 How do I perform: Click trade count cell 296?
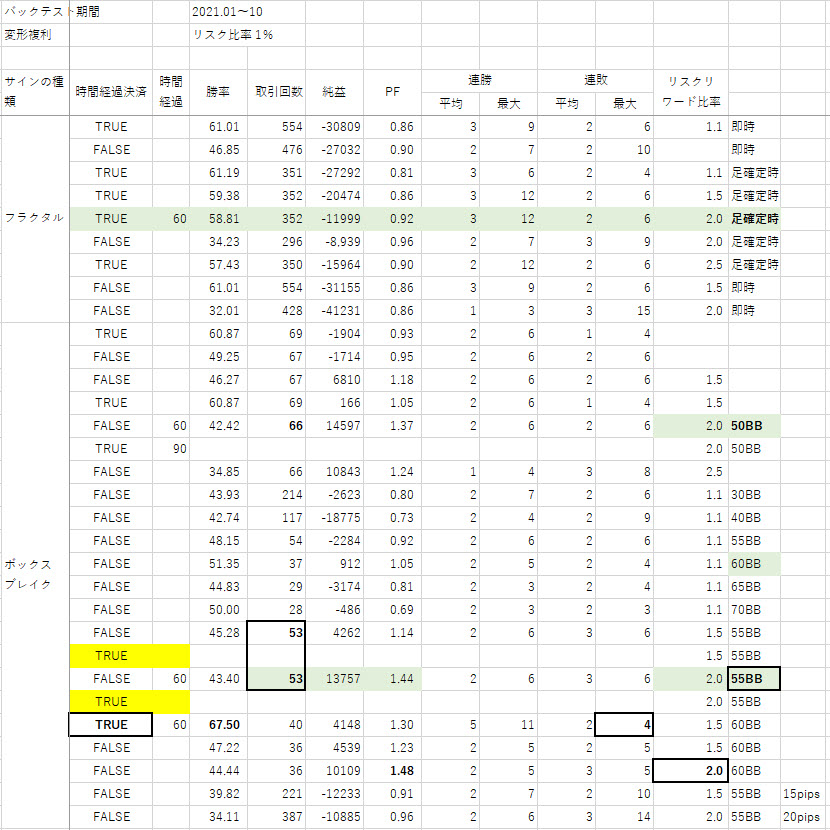tap(276, 242)
